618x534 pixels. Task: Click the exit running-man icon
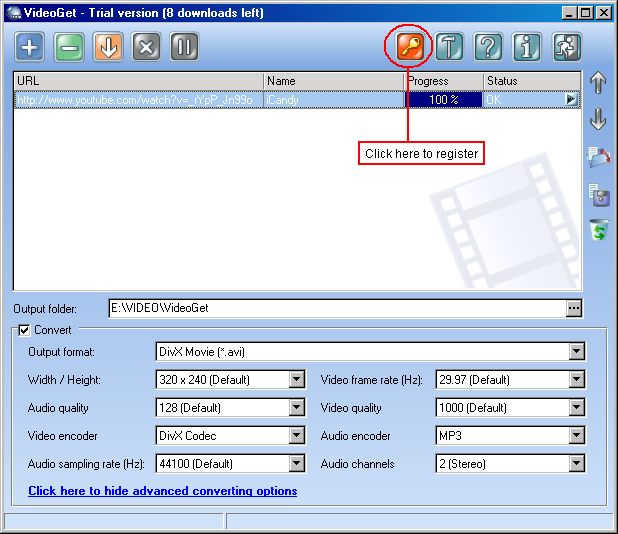(x=566, y=47)
